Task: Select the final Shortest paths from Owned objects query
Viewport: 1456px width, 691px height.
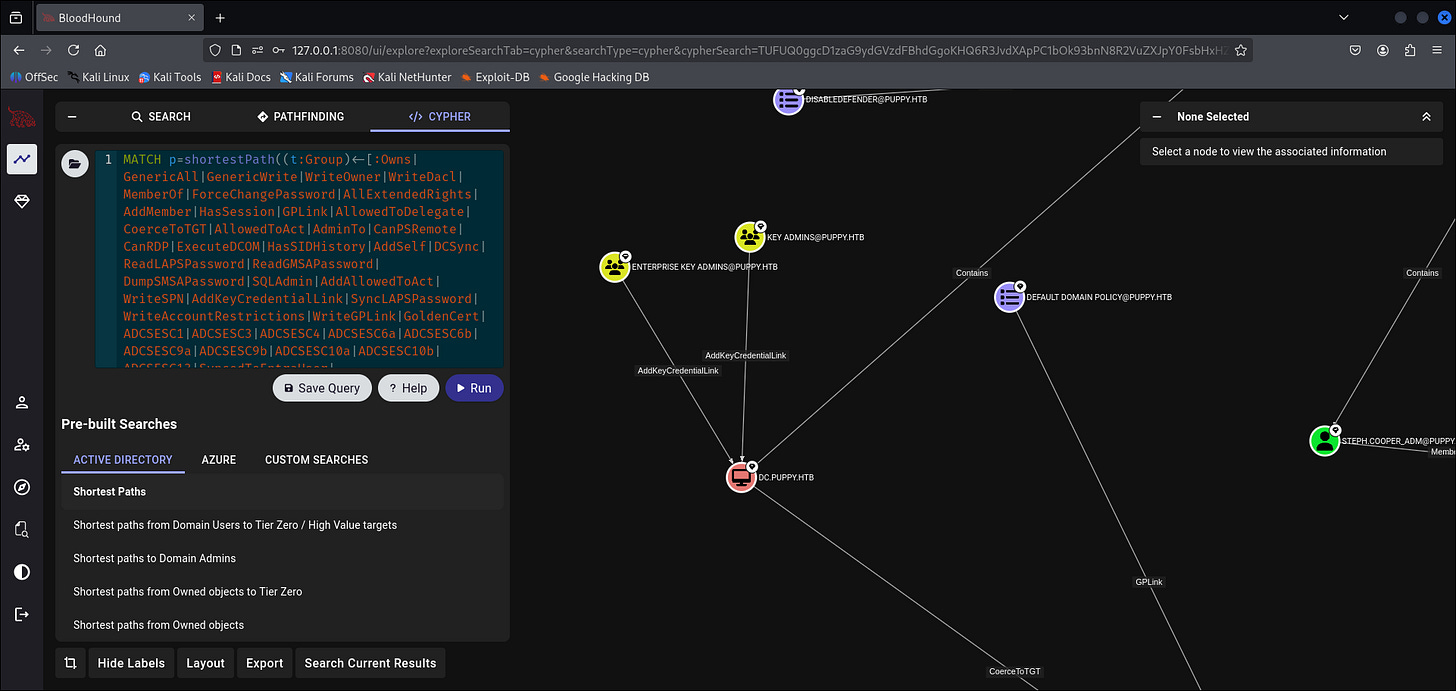Action: coord(159,625)
